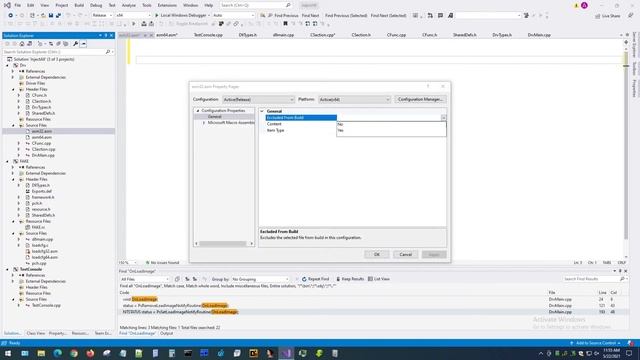The width and height of the screenshot is (640, 360).
Task: Click the bookmark icon in the toolbar
Action: (285, 24)
